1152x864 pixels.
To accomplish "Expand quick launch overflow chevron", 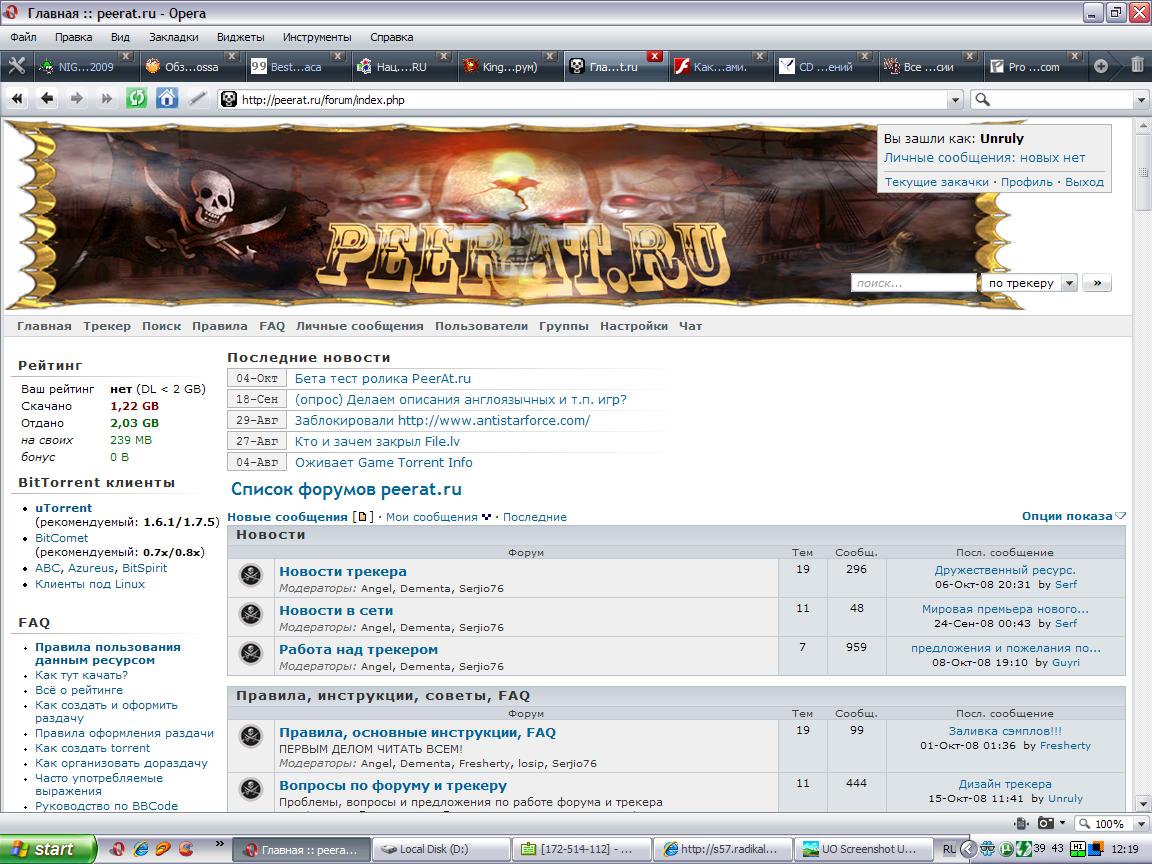I will coord(219,843).
